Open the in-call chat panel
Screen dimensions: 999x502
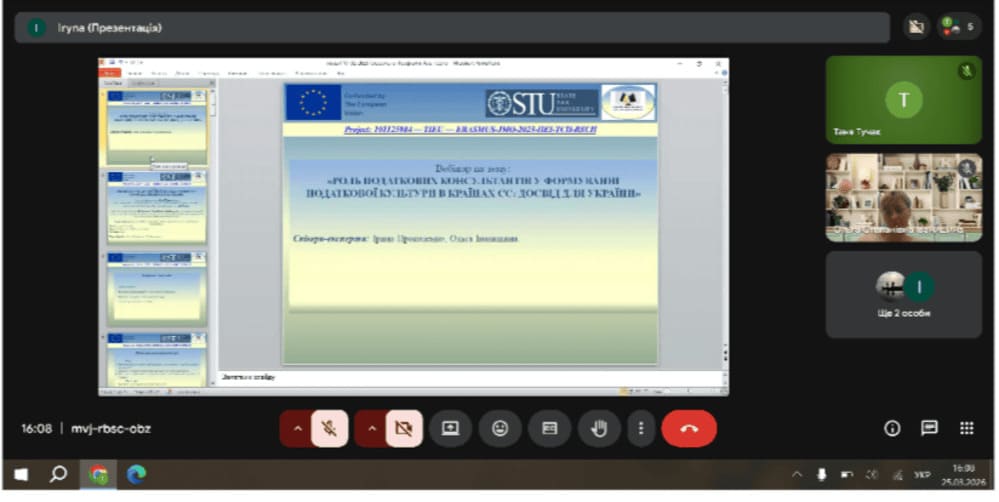coord(930,428)
